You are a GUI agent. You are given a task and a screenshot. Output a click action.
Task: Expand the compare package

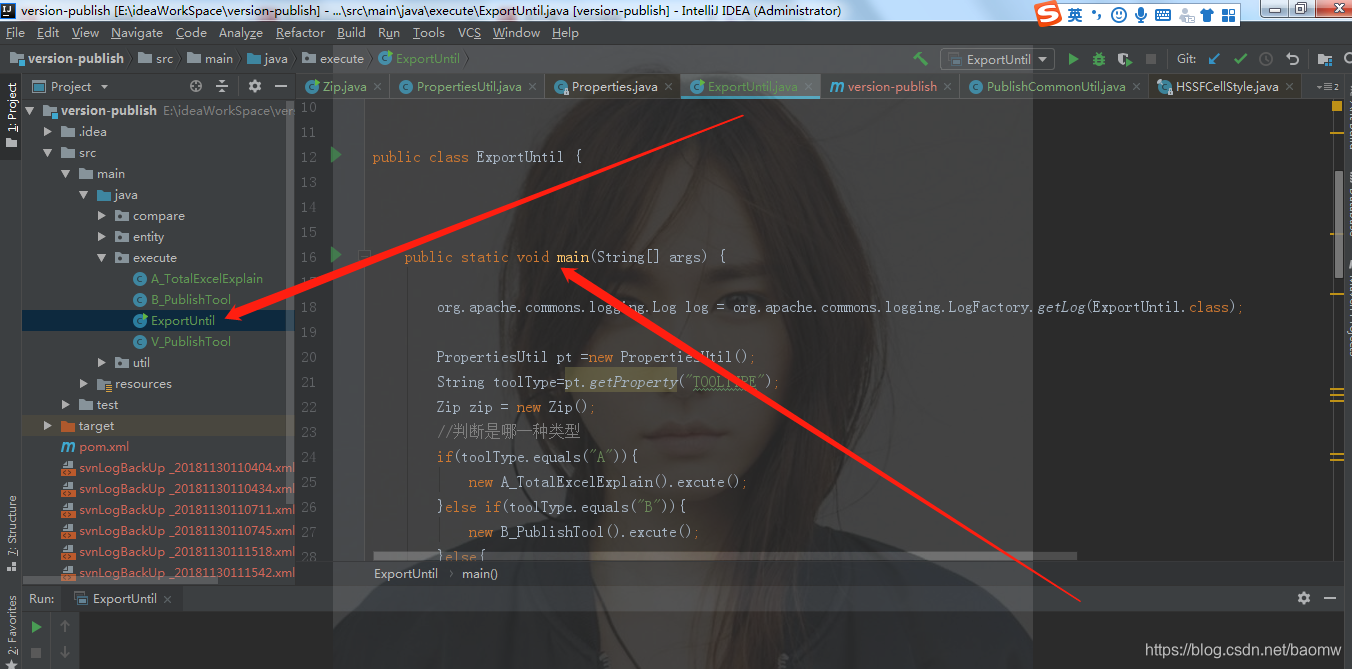(102, 215)
